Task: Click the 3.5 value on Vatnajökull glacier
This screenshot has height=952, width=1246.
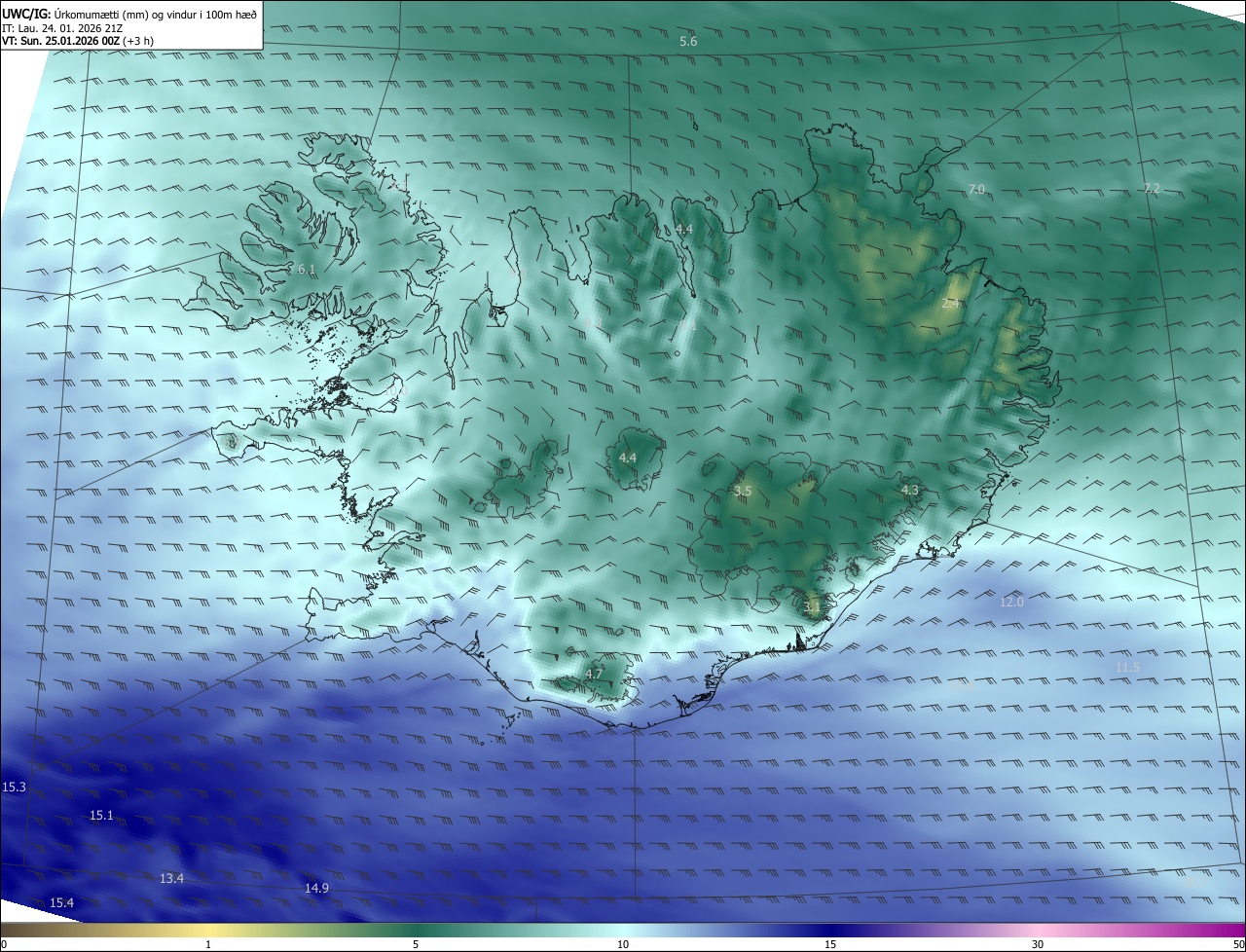Action: click(x=743, y=492)
